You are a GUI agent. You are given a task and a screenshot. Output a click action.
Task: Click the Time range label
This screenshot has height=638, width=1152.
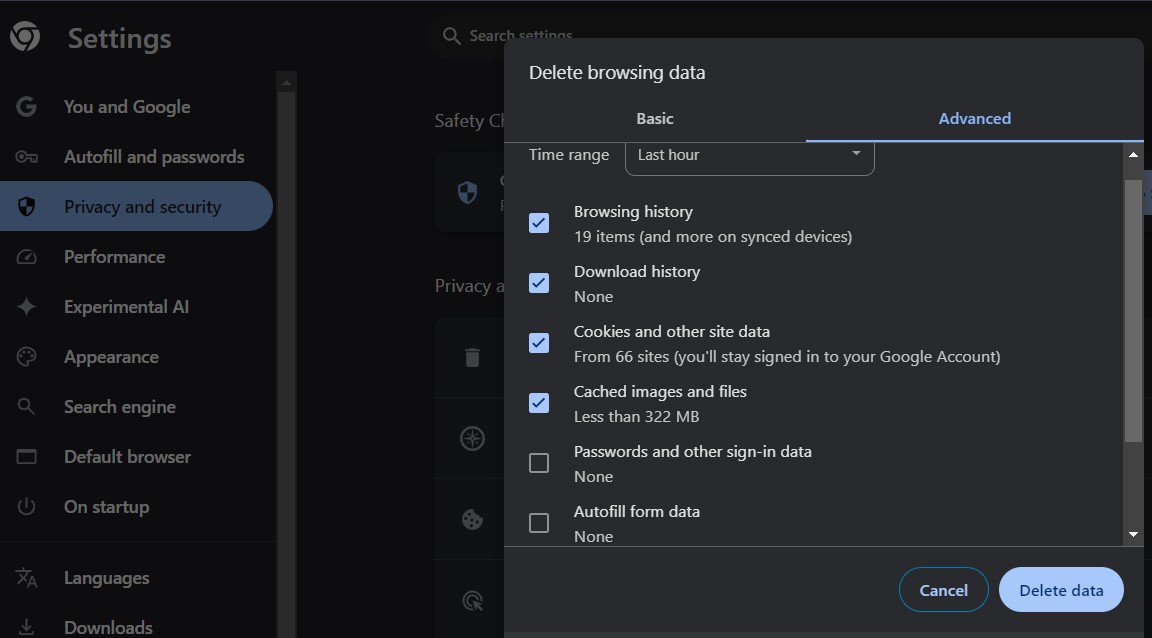point(569,155)
